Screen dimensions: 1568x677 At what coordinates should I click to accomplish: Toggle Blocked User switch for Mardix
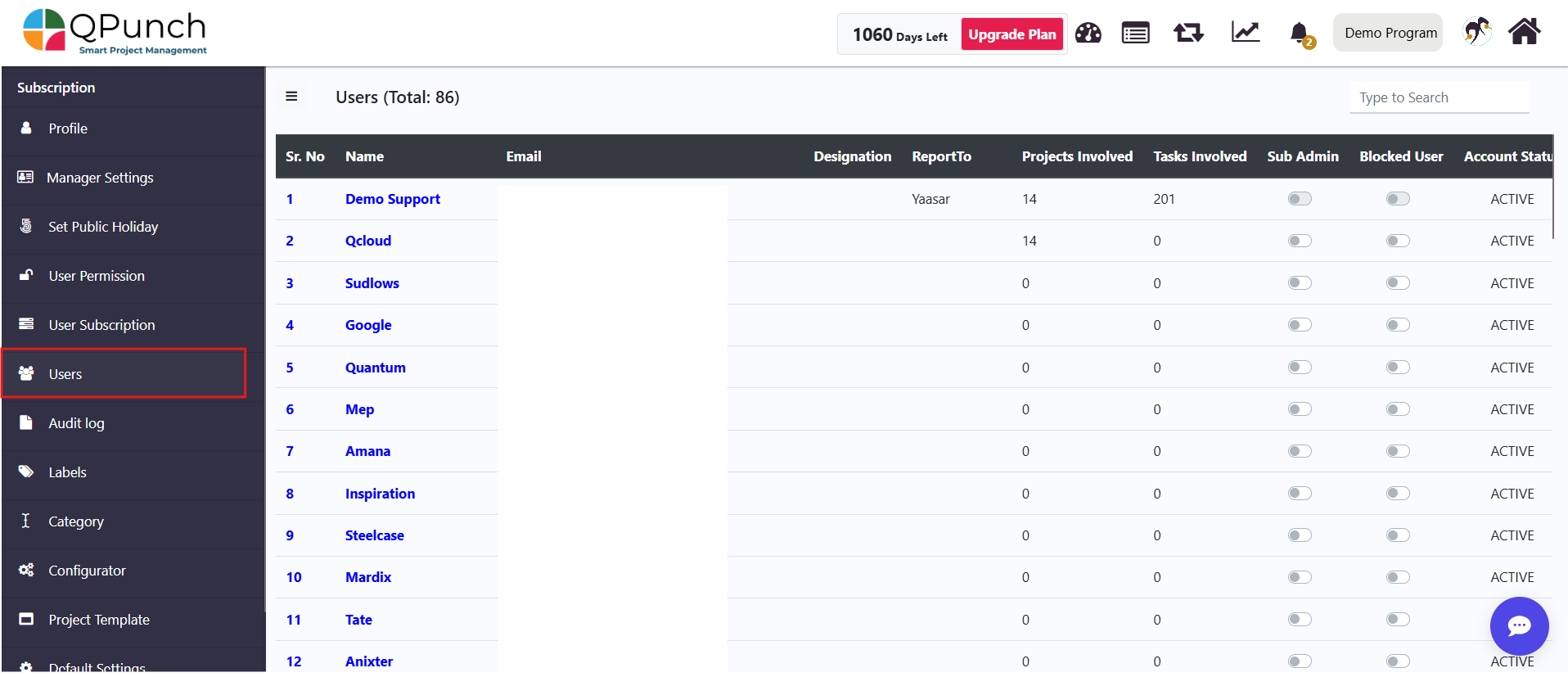(1398, 577)
